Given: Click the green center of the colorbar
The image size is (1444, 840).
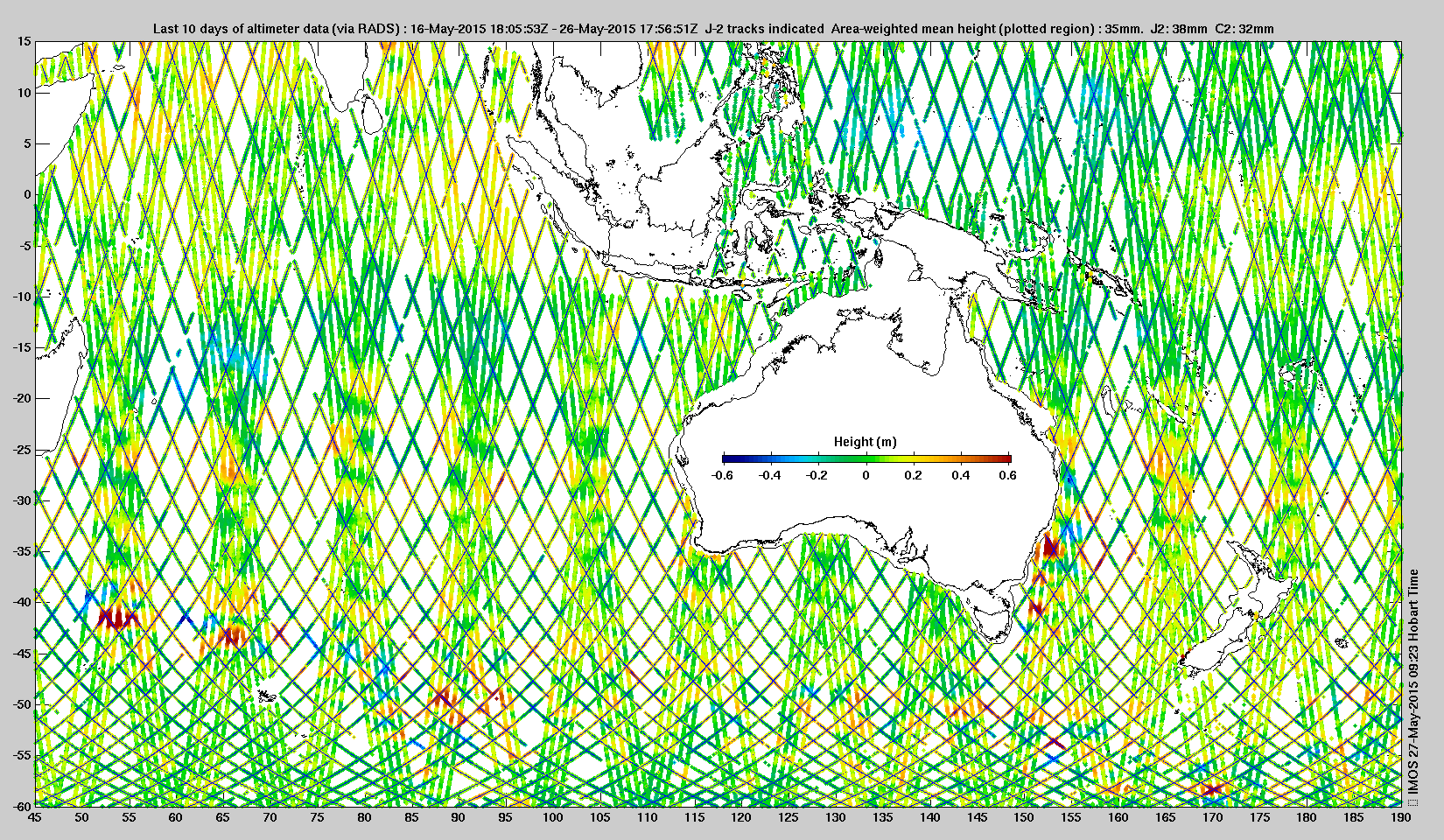Looking at the screenshot, I should click(x=866, y=458).
